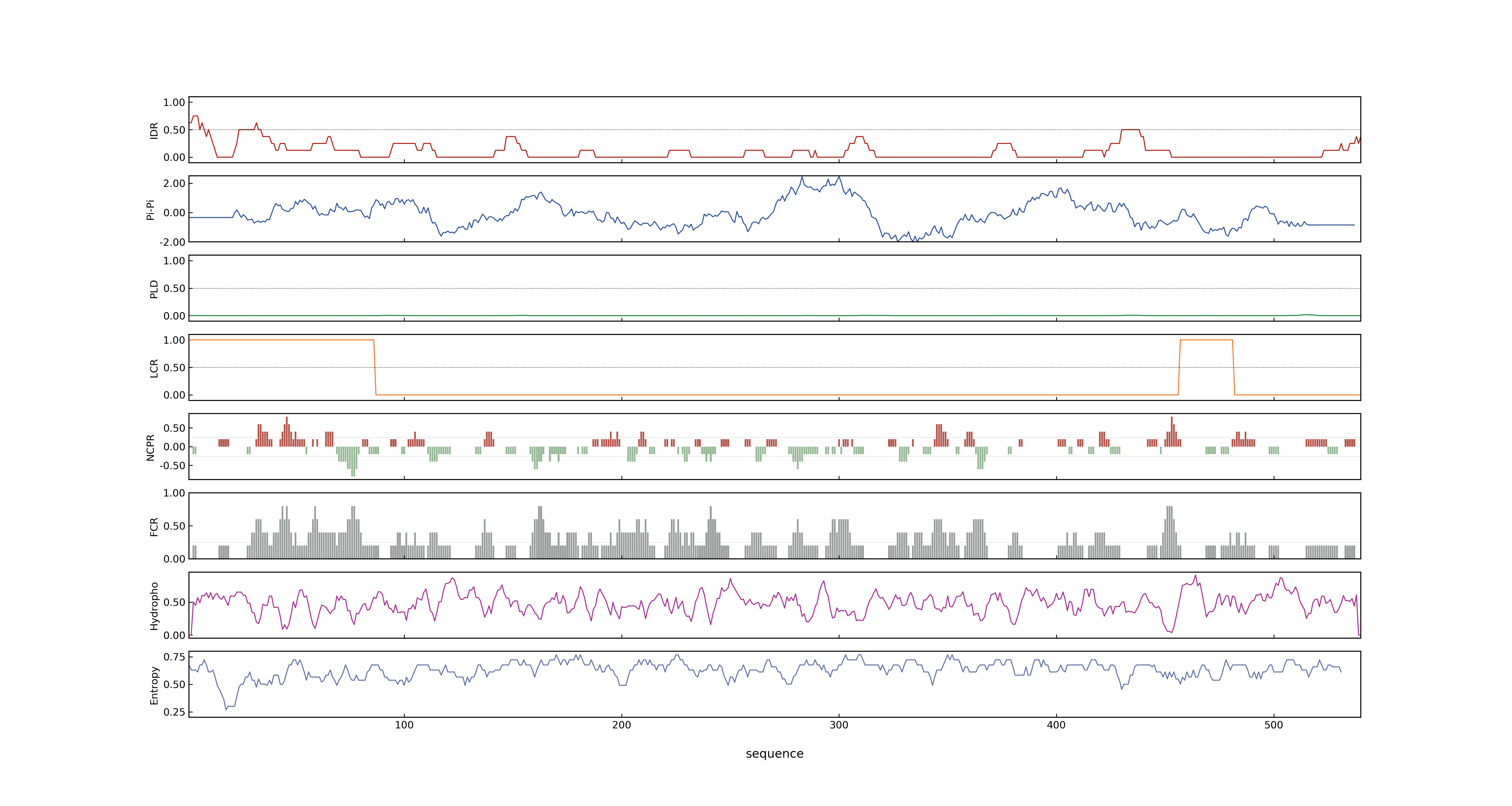Click the IDR axis label
Image resolution: width=1512 pixels, height=806 pixels.
click(x=154, y=130)
